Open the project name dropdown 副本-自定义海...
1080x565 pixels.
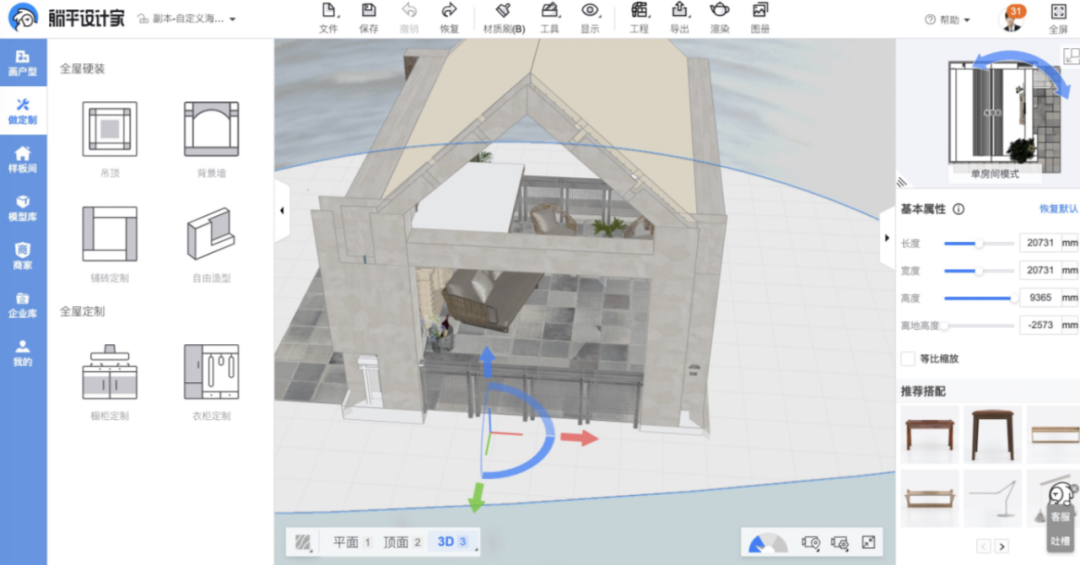tap(187, 19)
